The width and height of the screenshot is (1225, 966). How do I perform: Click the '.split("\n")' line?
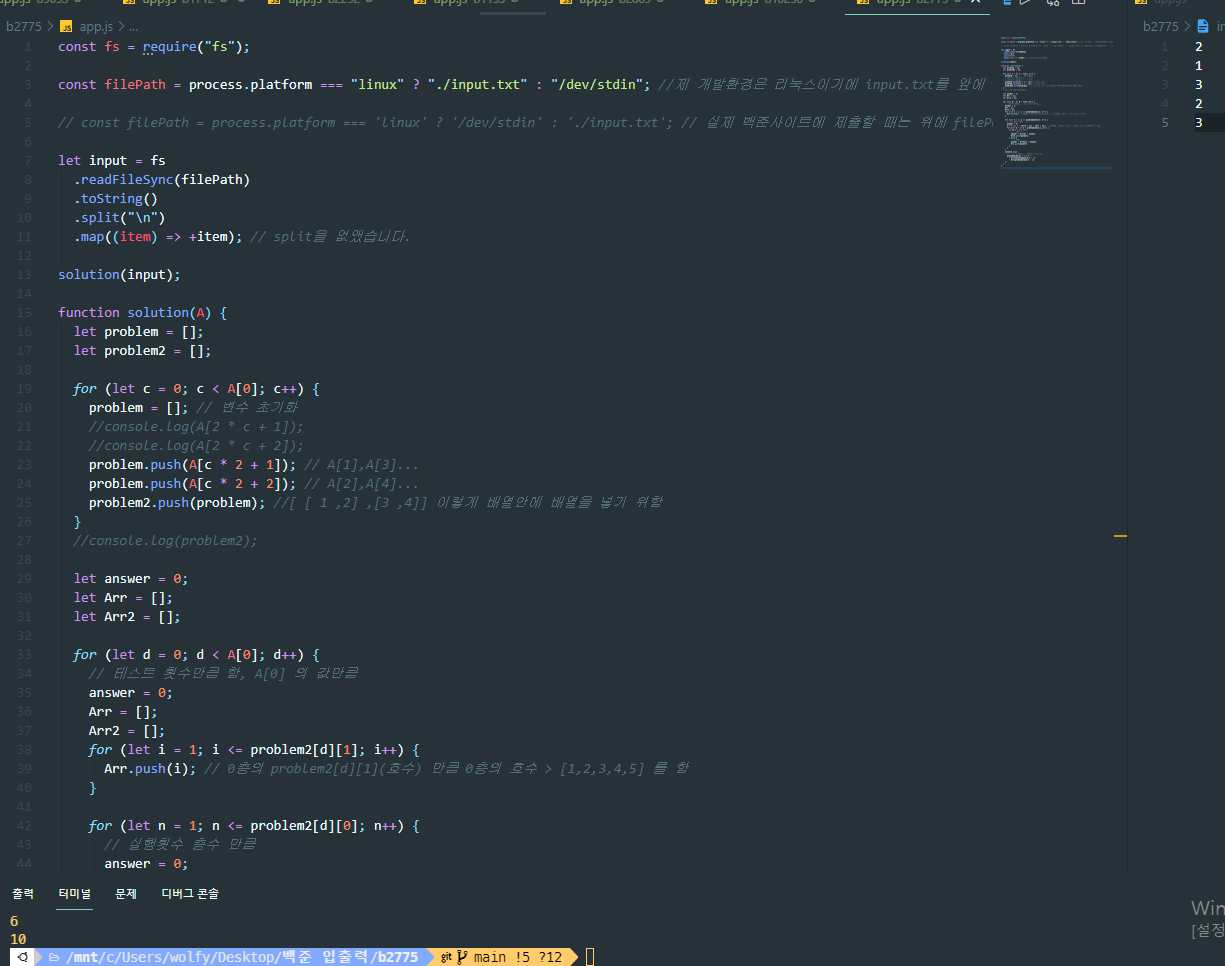coord(119,217)
